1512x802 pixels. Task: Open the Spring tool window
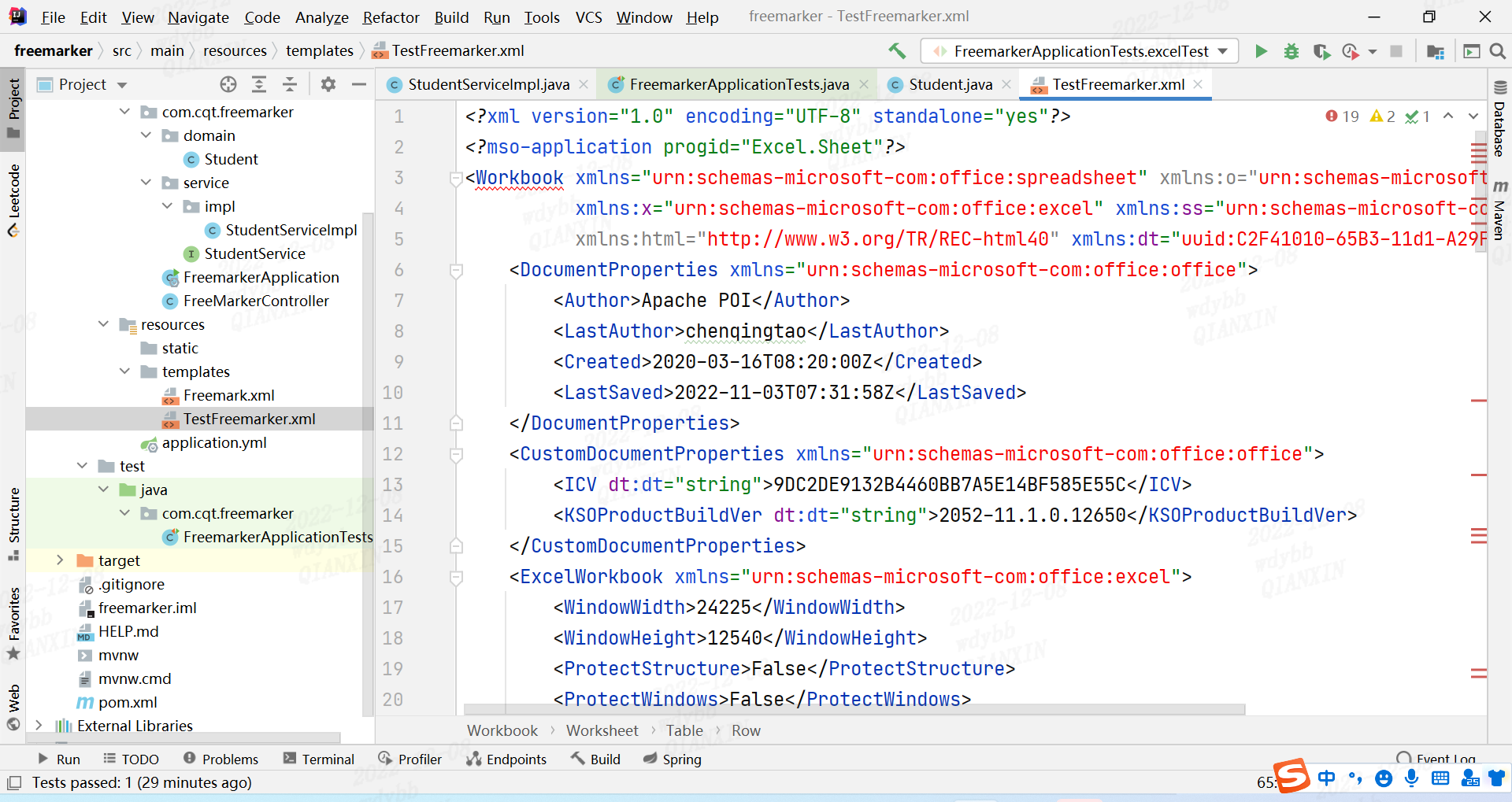click(x=672, y=759)
